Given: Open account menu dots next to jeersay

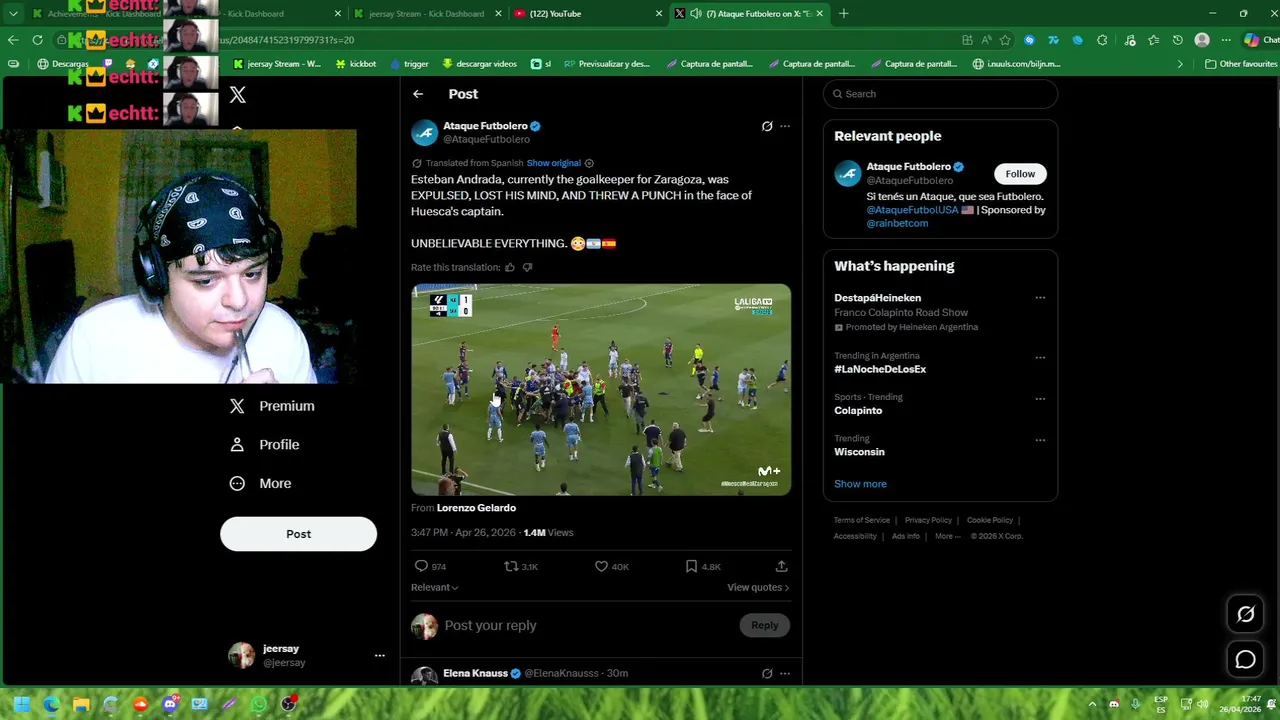Looking at the screenshot, I should coord(379,656).
